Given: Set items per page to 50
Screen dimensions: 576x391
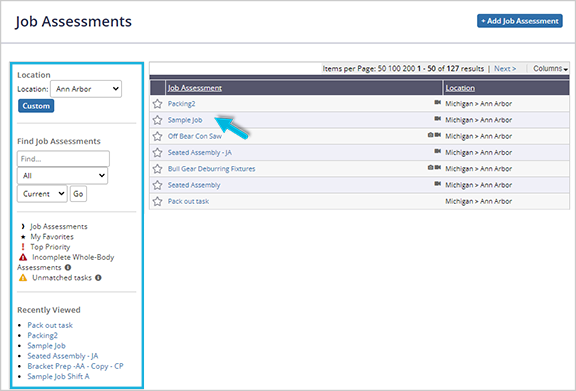Looking at the screenshot, I should 382,69.
